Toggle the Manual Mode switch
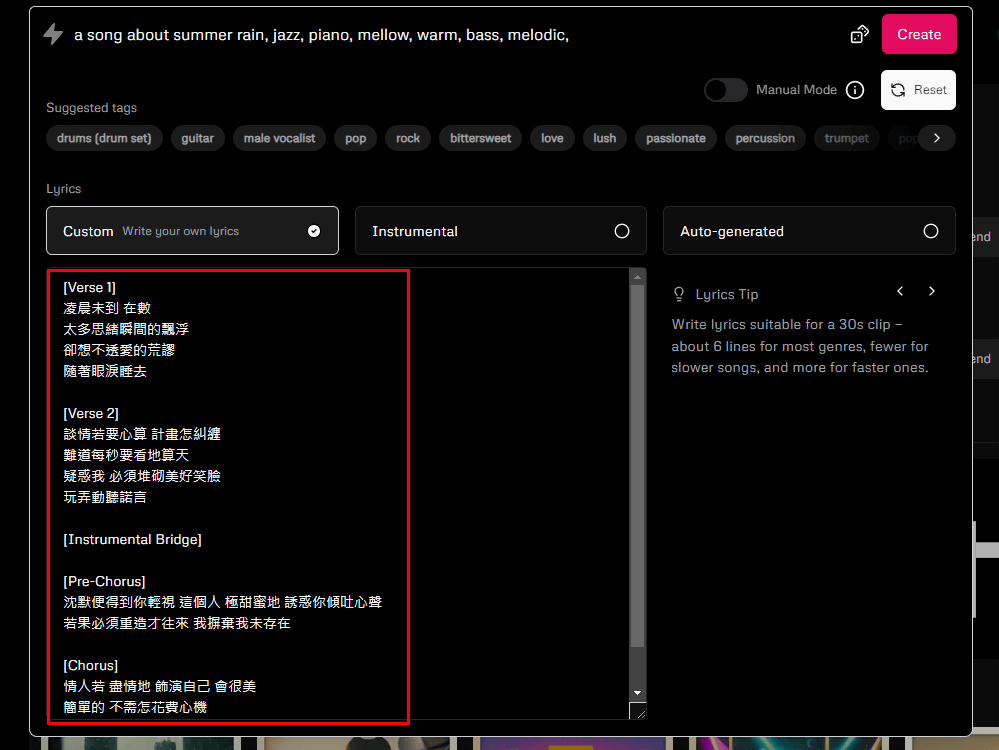This screenshot has height=750, width=999. (x=725, y=90)
